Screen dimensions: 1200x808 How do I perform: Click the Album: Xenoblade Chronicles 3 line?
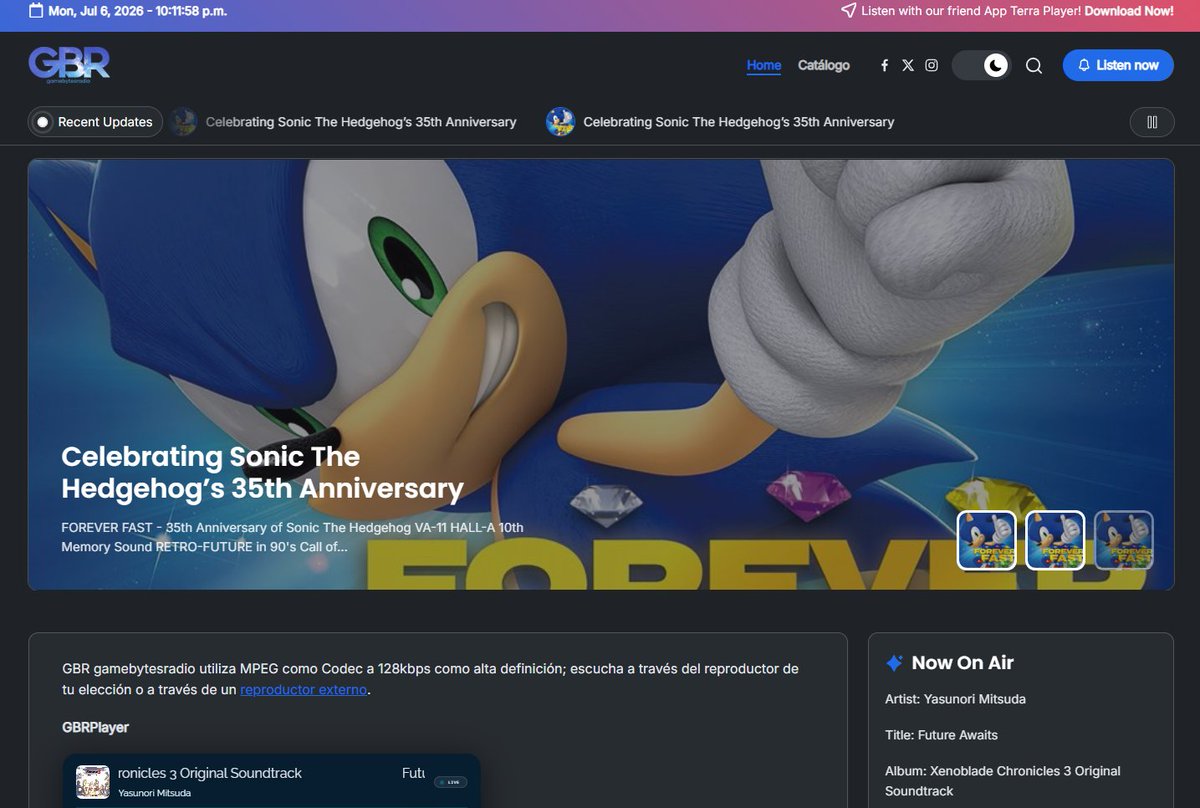[1002, 781]
